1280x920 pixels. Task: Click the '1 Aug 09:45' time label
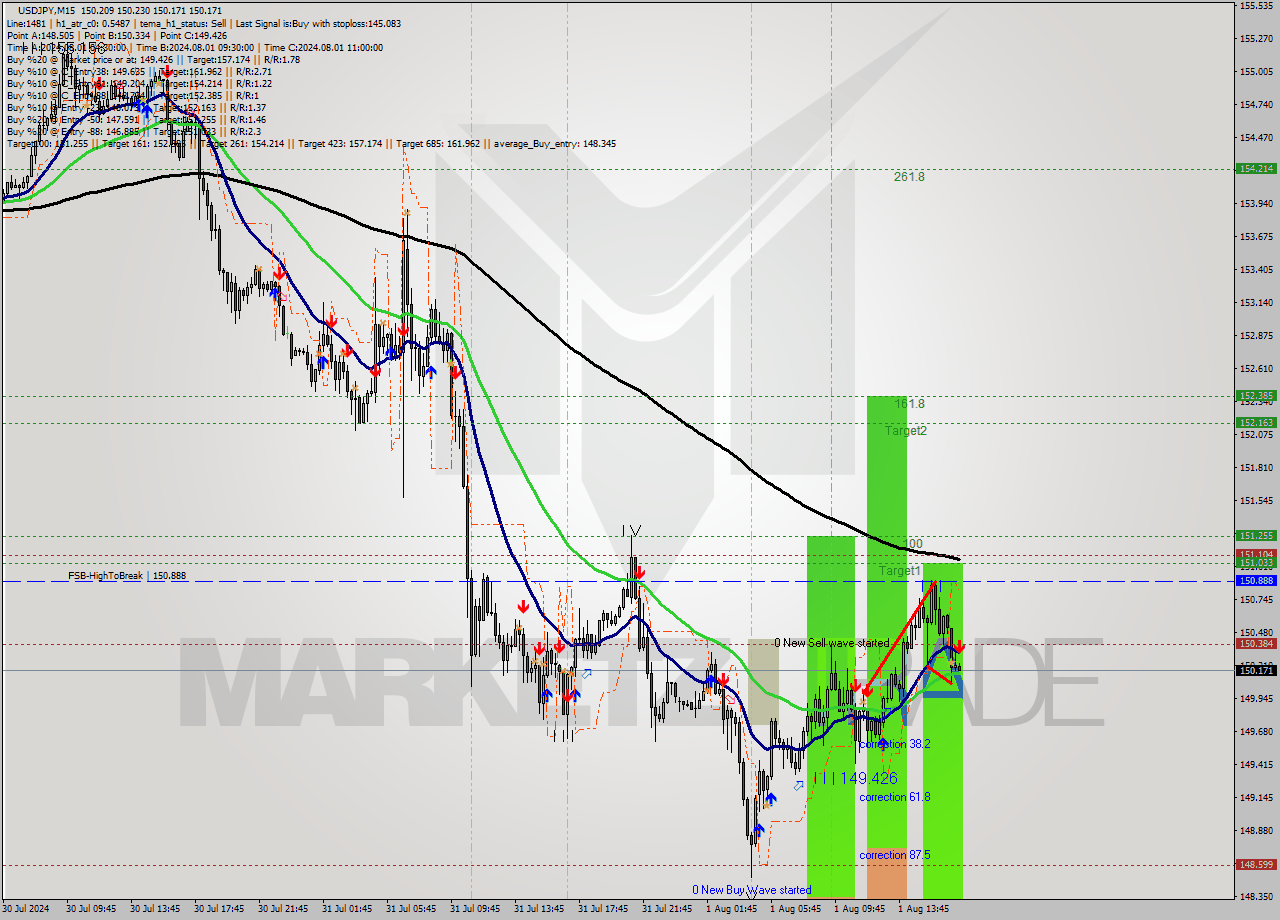(858, 909)
